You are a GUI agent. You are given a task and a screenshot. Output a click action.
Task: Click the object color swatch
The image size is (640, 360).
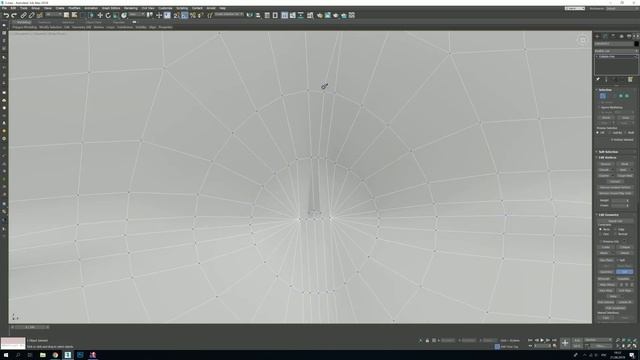coord(636,44)
